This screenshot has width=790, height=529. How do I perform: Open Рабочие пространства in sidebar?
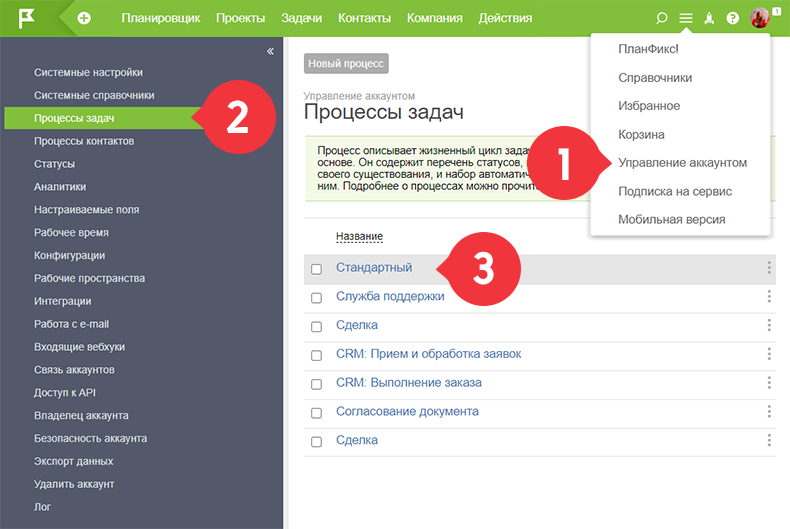(89, 279)
